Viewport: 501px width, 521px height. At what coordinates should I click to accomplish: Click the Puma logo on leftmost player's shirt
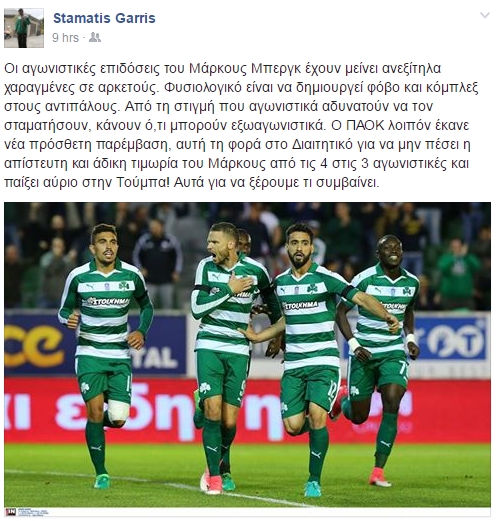(90, 286)
